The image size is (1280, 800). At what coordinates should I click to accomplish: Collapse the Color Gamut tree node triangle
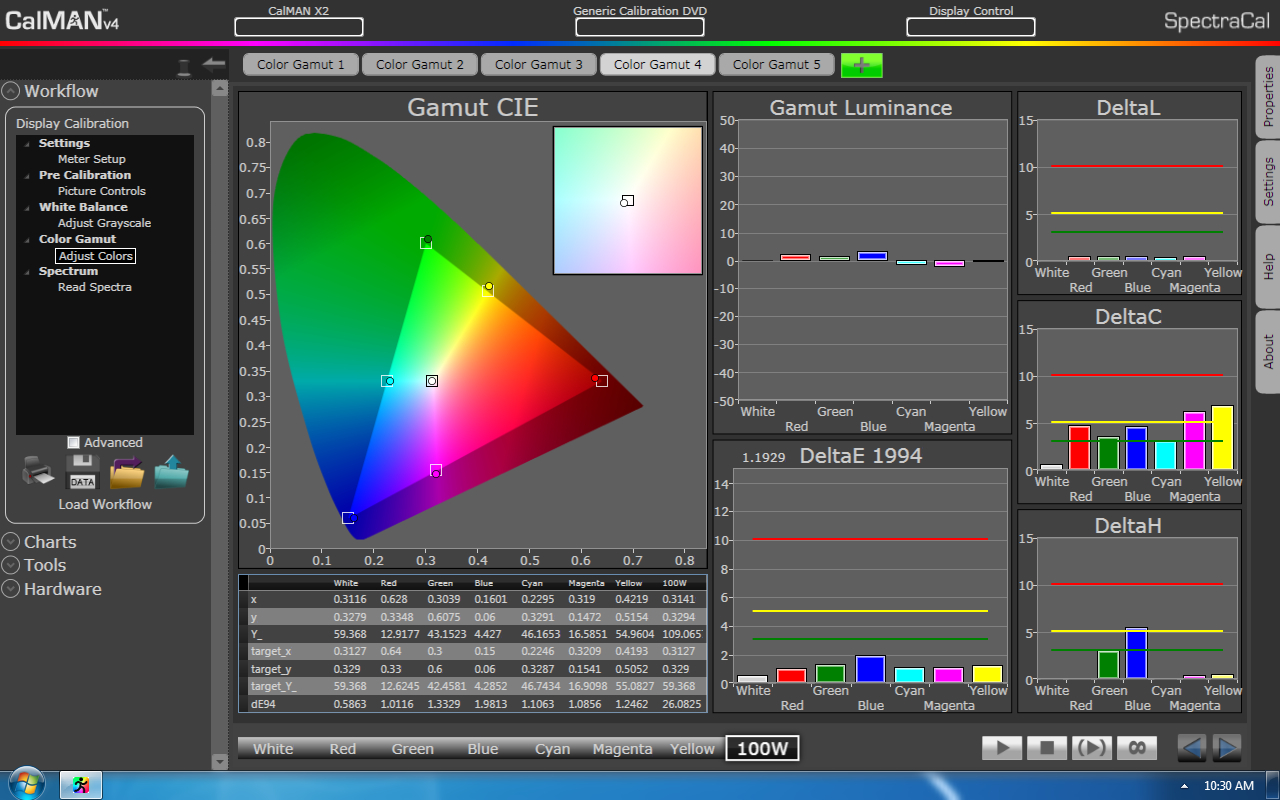point(29,240)
